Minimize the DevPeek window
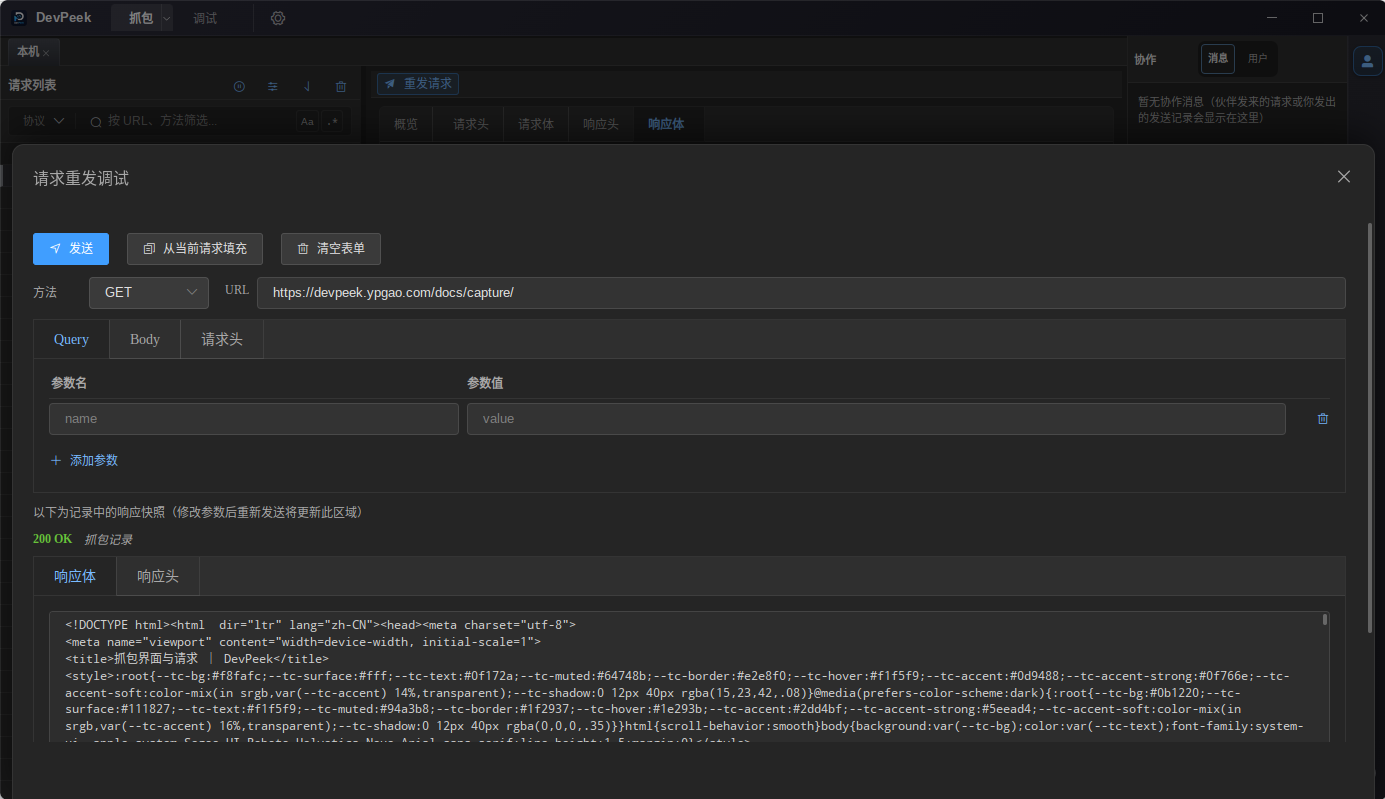The width and height of the screenshot is (1385, 799). click(1272, 18)
